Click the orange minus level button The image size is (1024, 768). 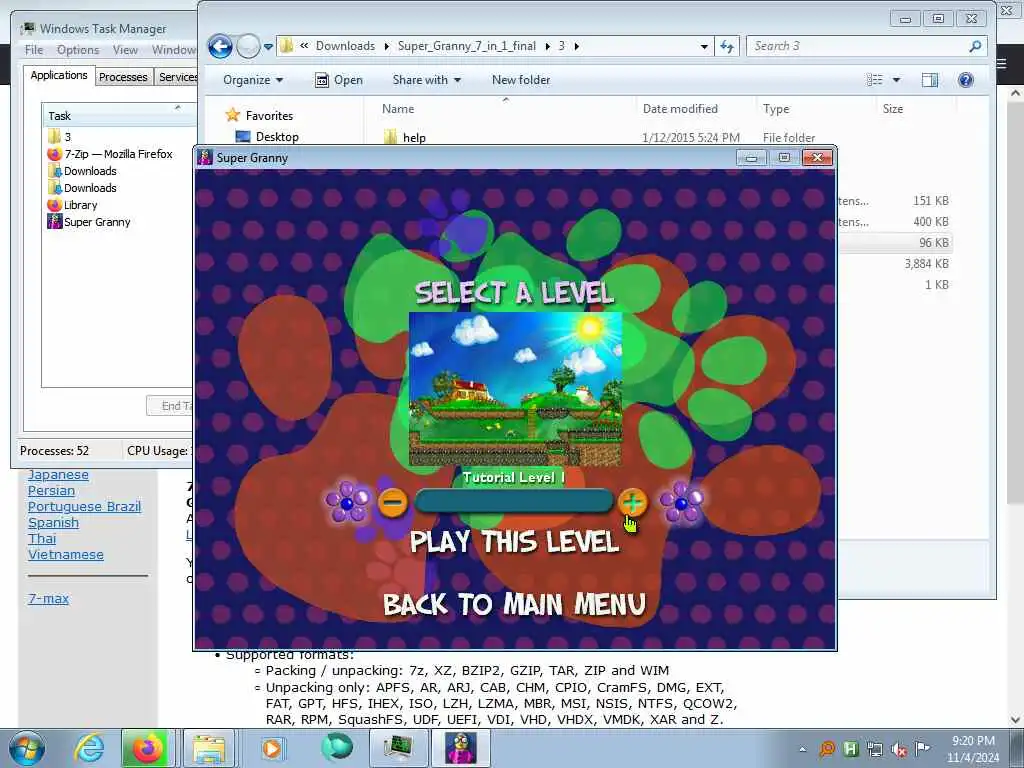click(x=392, y=502)
